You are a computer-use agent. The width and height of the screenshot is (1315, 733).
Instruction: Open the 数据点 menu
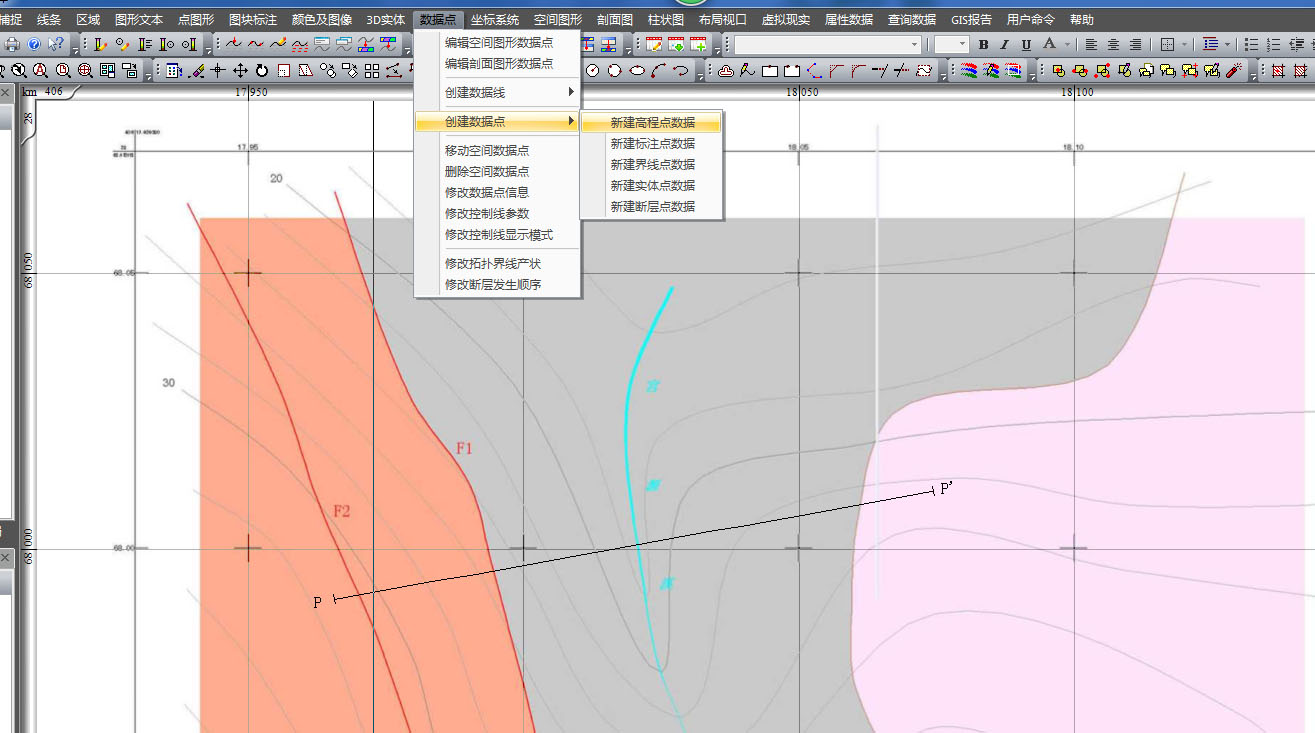(x=439, y=19)
